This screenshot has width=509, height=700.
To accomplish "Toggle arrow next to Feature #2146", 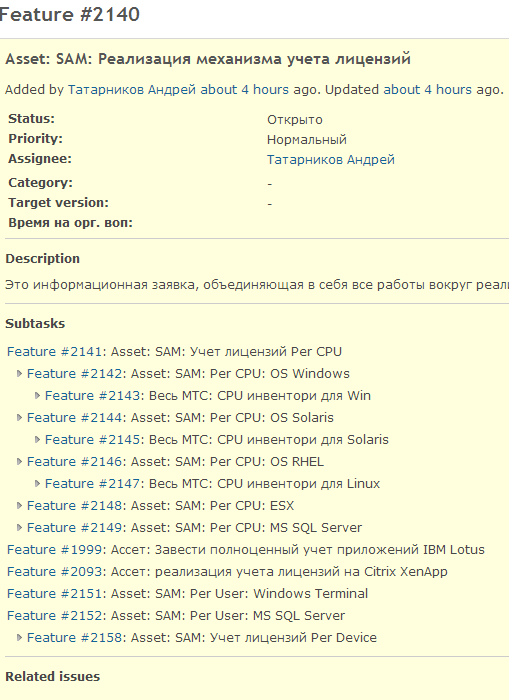I will click(x=19, y=462).
